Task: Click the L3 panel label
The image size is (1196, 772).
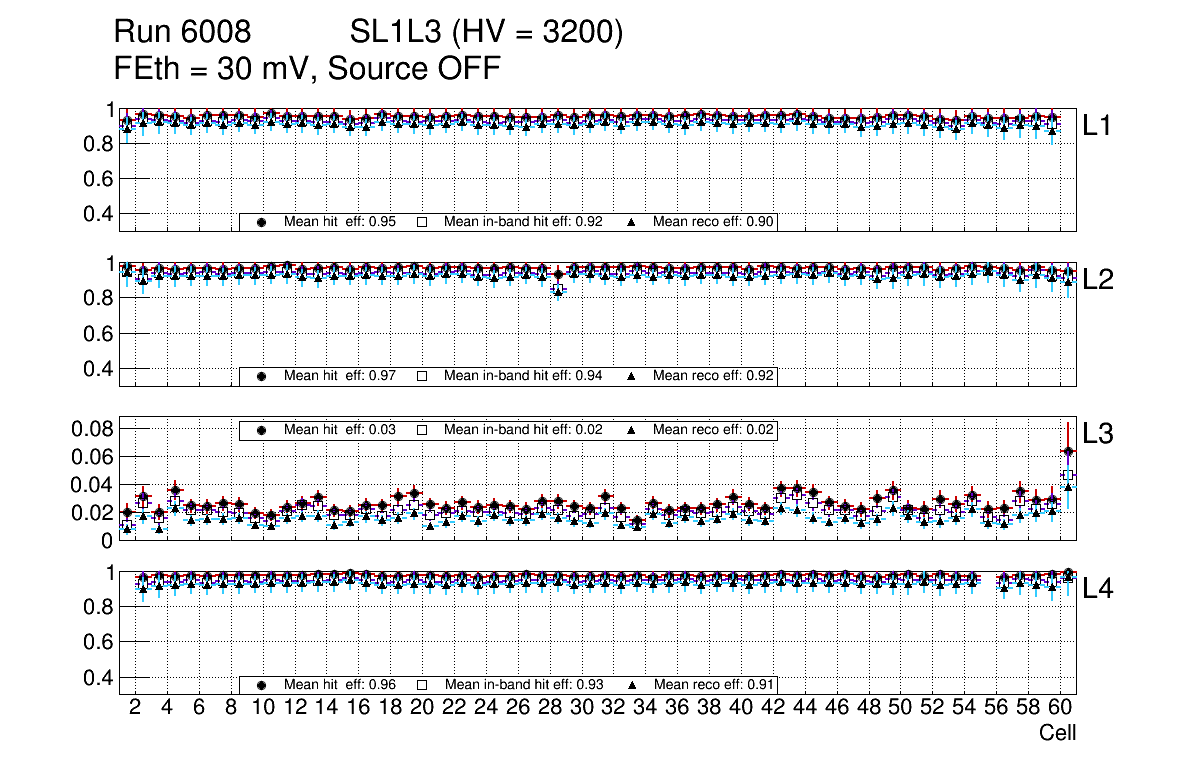Action: tap(1097, 434)
